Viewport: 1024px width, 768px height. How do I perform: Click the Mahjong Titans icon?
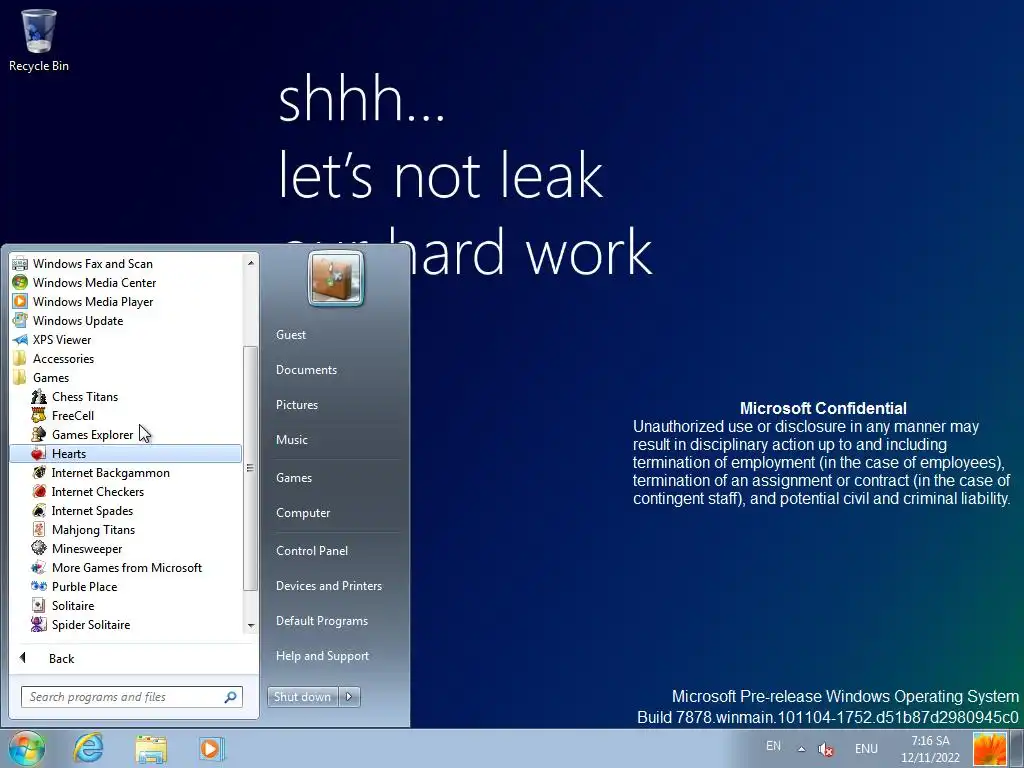[39, 529]
